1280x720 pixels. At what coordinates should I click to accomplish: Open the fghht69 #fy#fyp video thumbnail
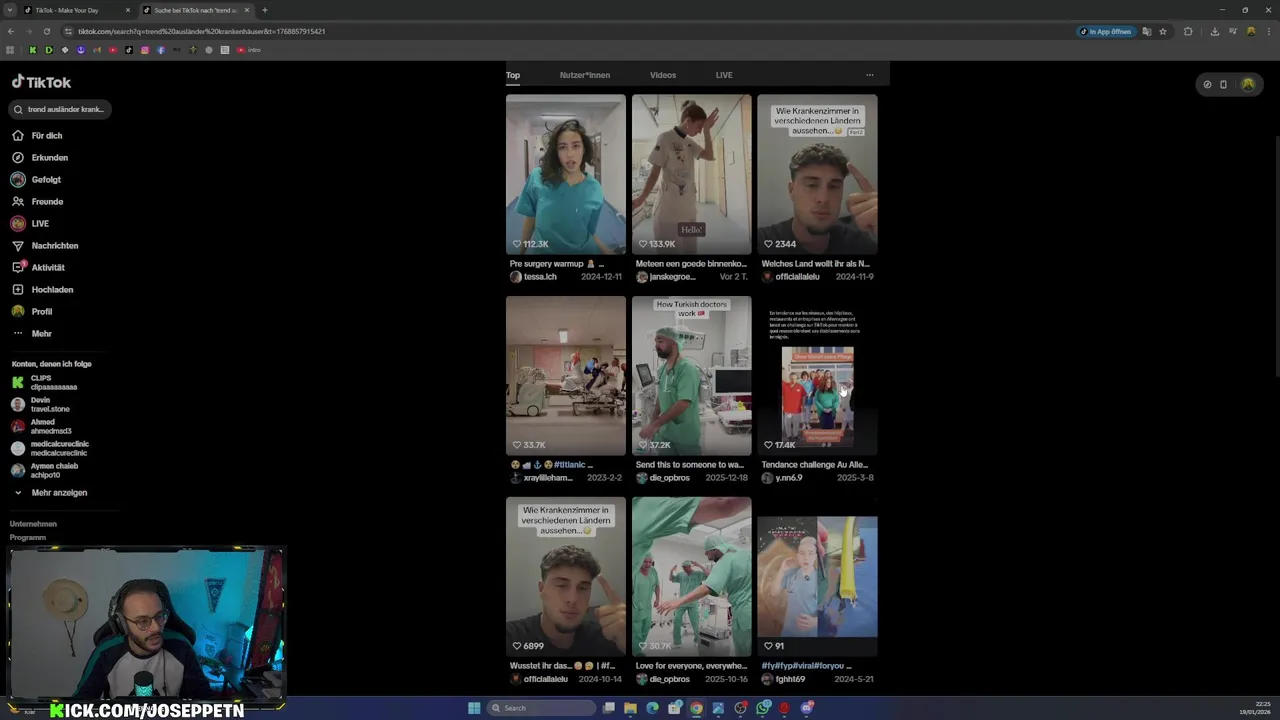pyautogui.click(x=817, y=576)
